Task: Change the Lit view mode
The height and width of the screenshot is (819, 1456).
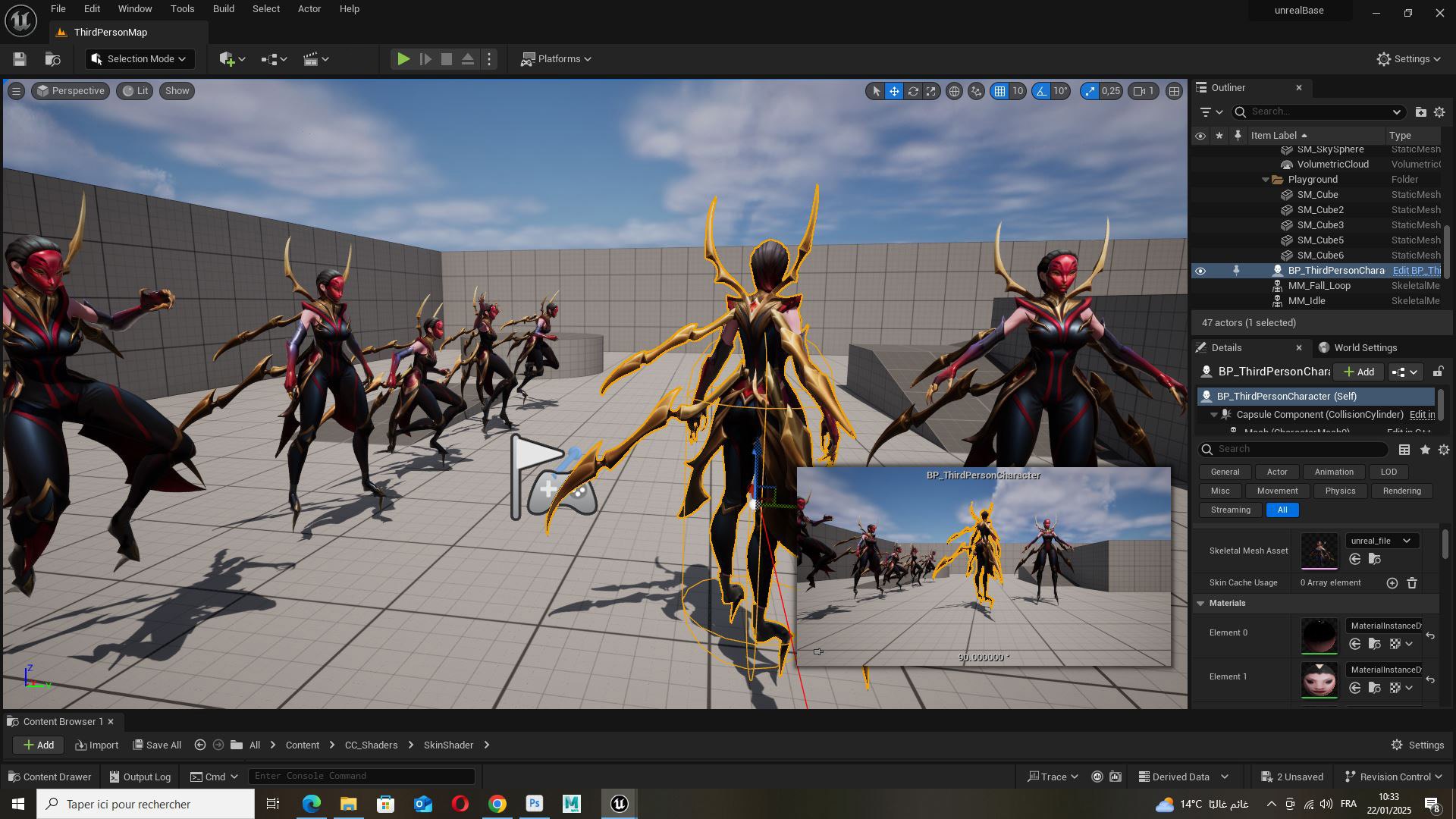Action: [136, 91]
